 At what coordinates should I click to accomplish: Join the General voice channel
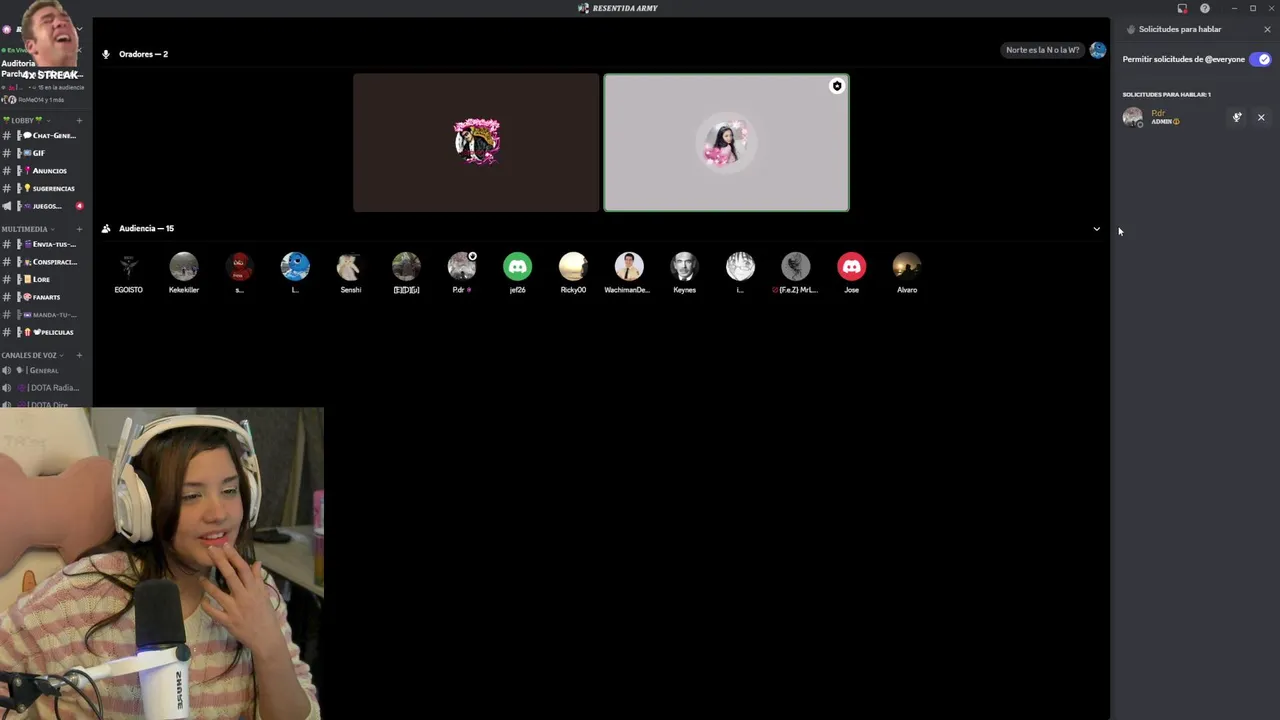[x=44, y=370]
